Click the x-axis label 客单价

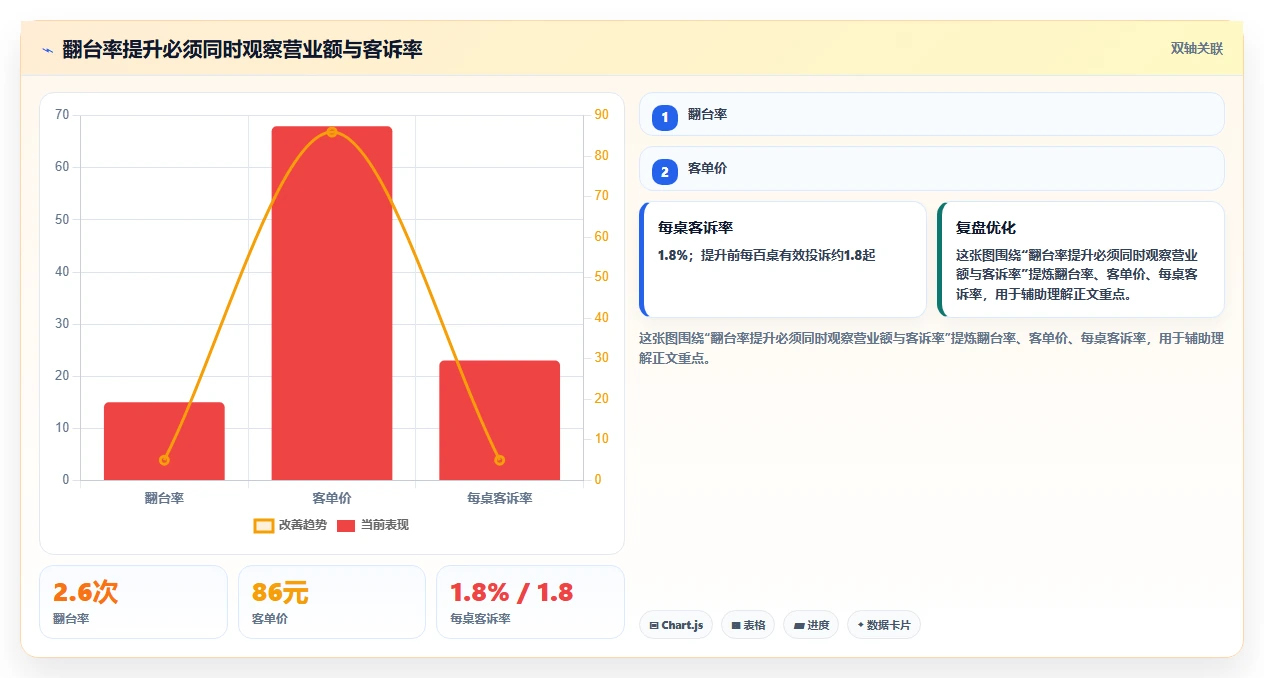[332, 498]
